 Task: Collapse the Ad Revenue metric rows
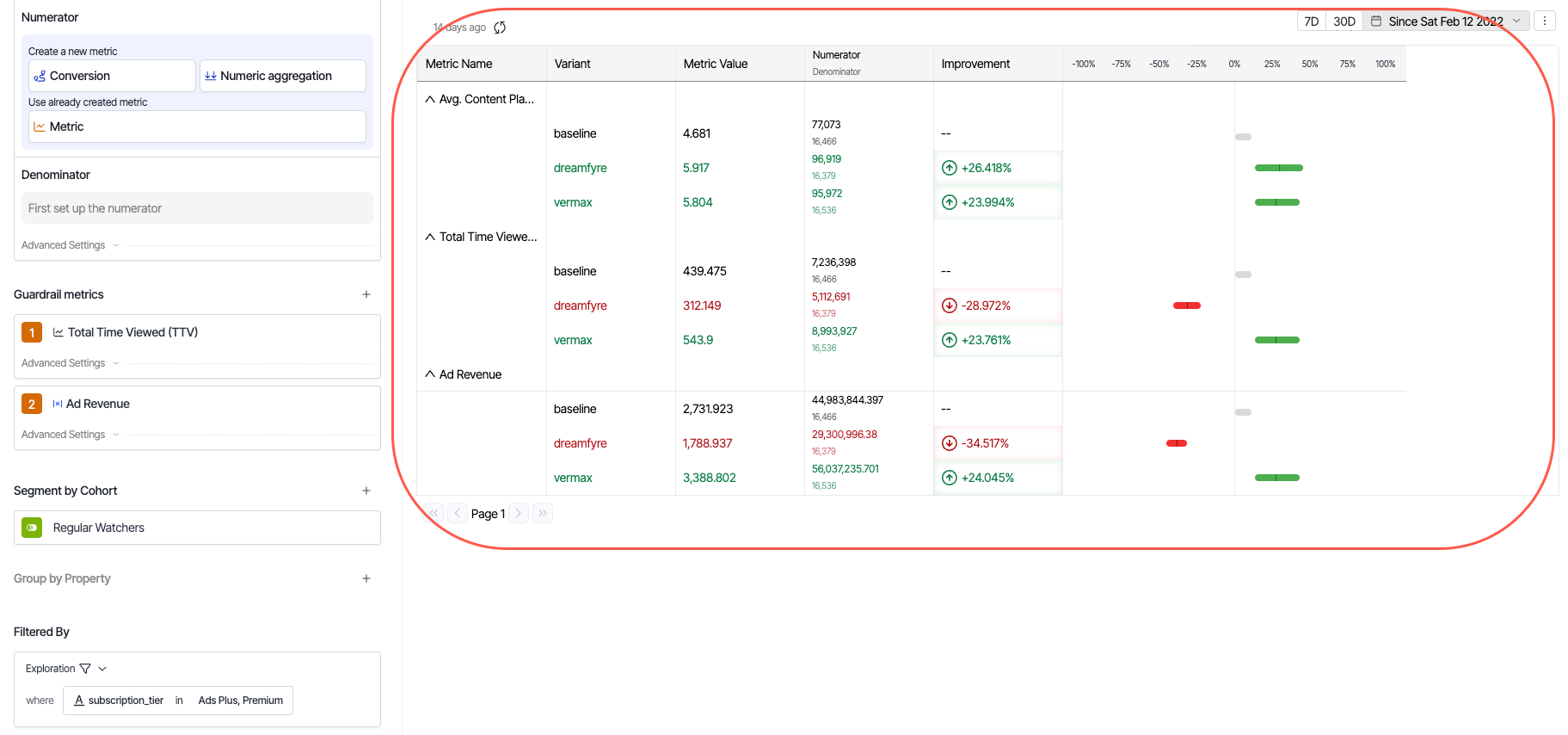tap(430, 374)
